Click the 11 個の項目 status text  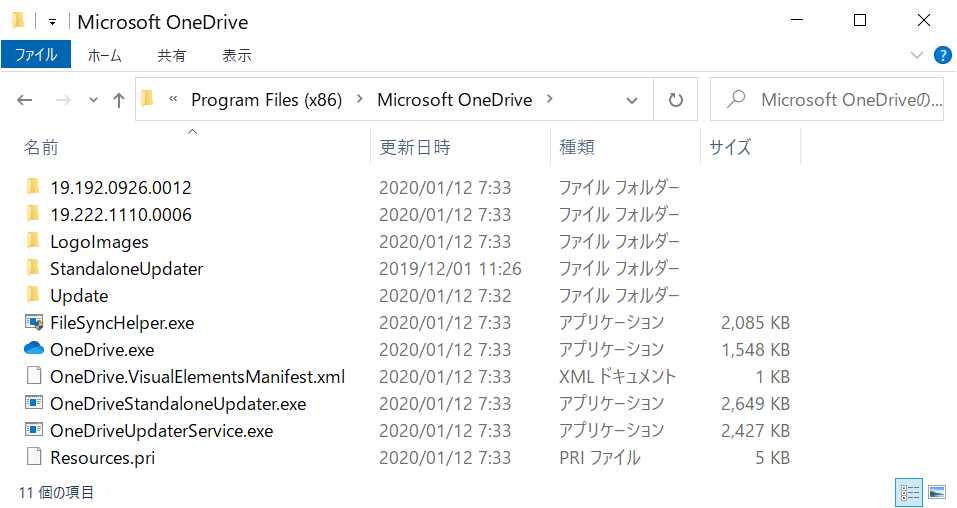(56, 492)
